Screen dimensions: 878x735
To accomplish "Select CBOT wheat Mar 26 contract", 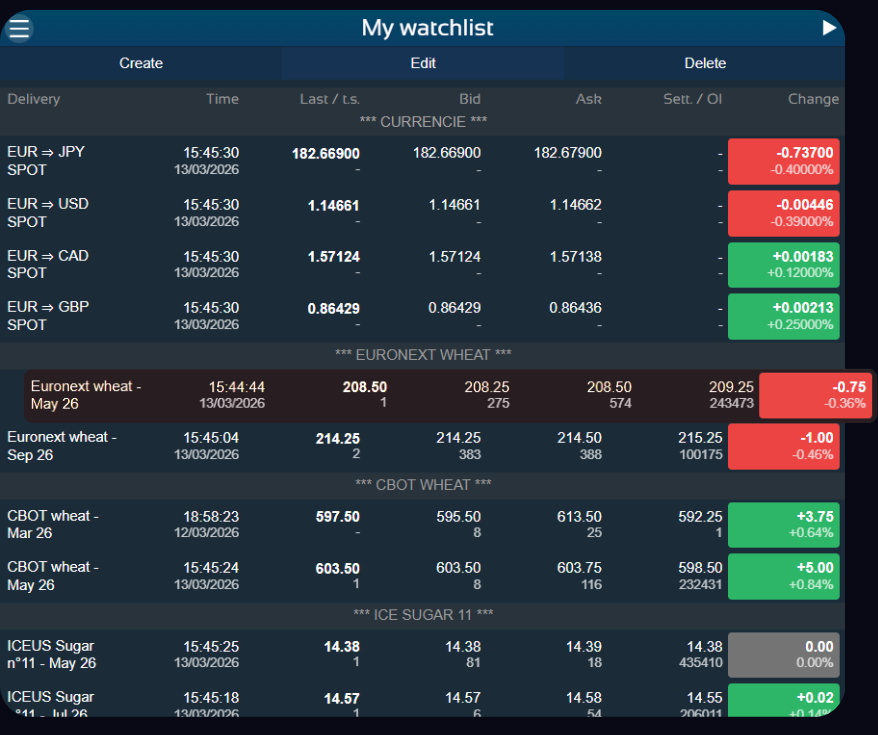I will coord(53,525).
